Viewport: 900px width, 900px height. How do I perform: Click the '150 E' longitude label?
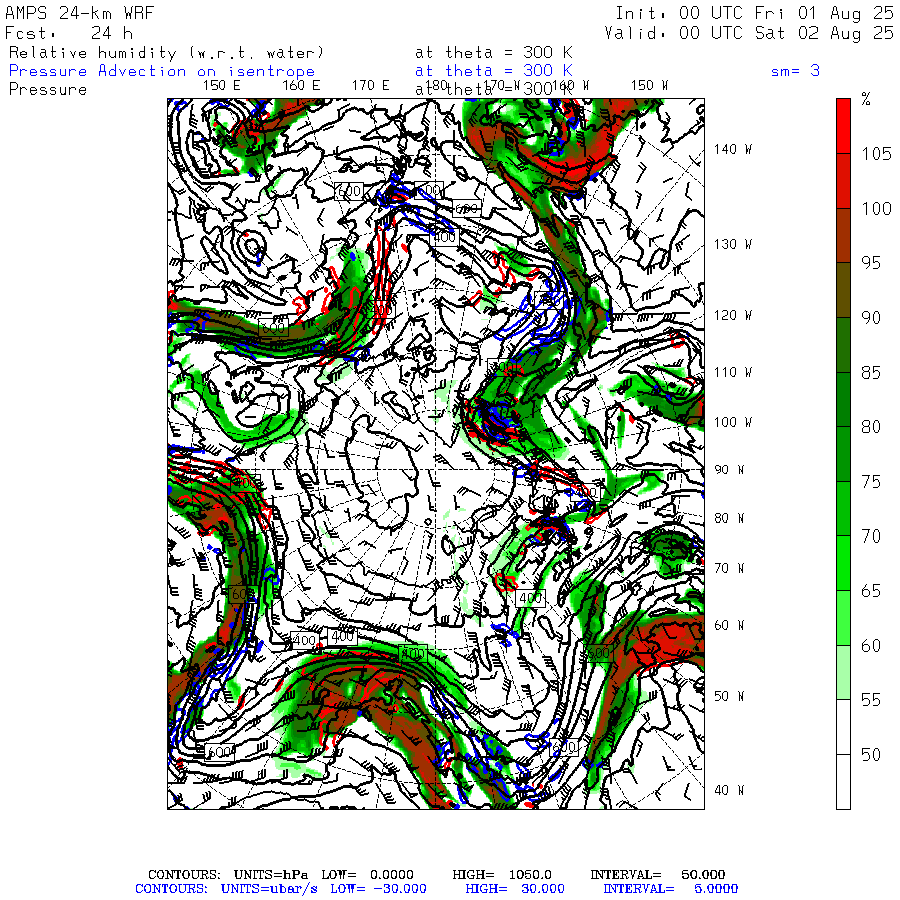(222, 86)
